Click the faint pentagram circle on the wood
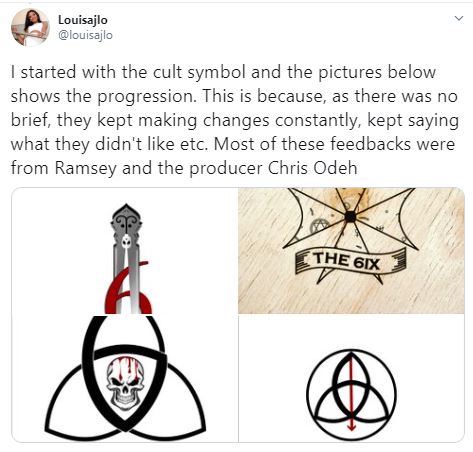Viewport: 473px width, 452px height. click(320, 226)
